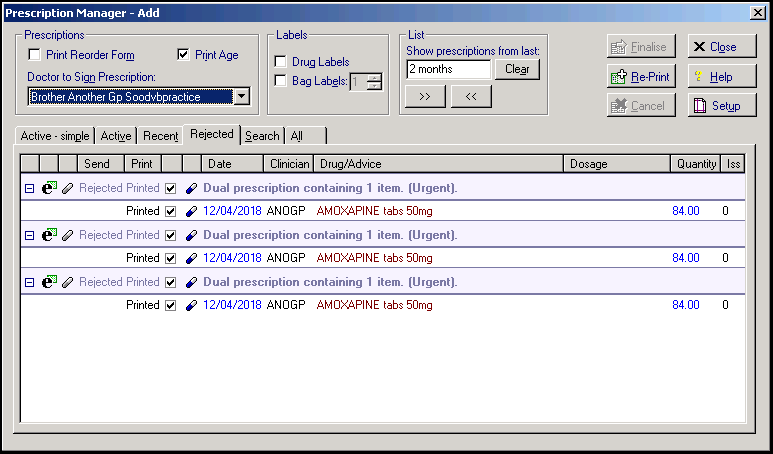Viewport: 773px width, 454px height.
Task: Click the pill icon beside first AMOXAPINE entry
Action: coord(191,211)
